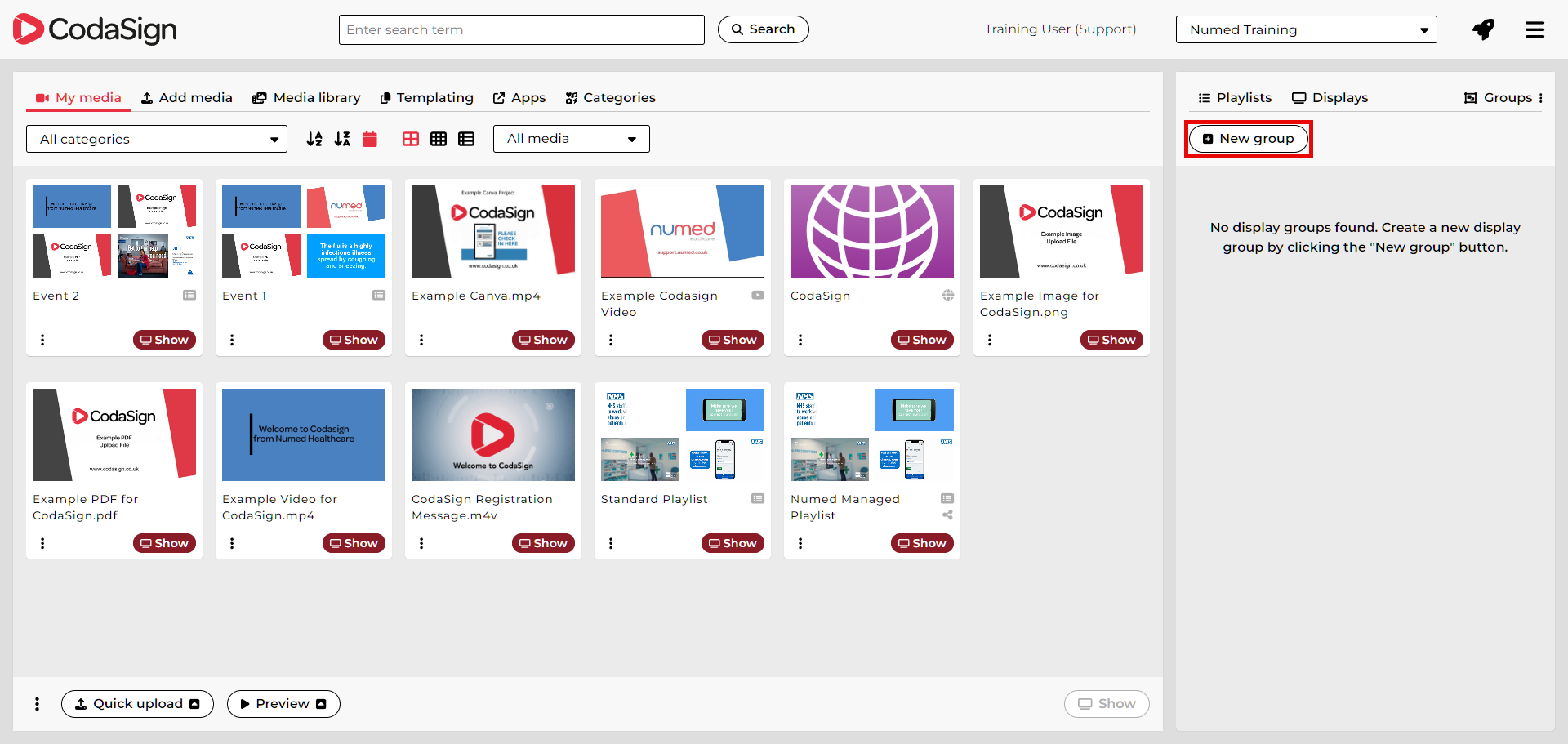Sort media by date with calendar icon
1568x744 pixels.
(x=370, y=139)
